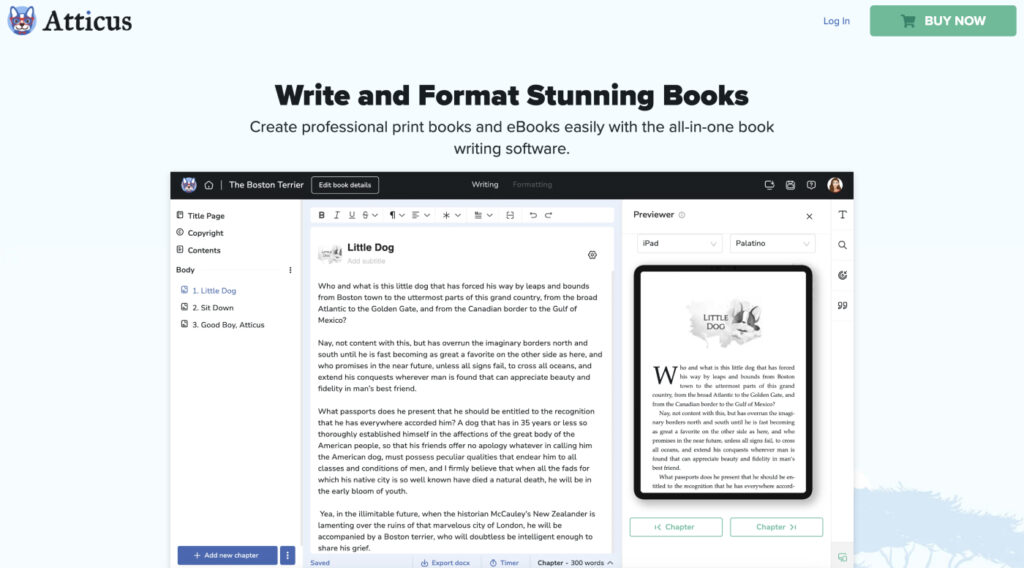This screenshot has width=1024, height=568.
Task: Open the Palatino font dropdown
Action: (773, 244)
